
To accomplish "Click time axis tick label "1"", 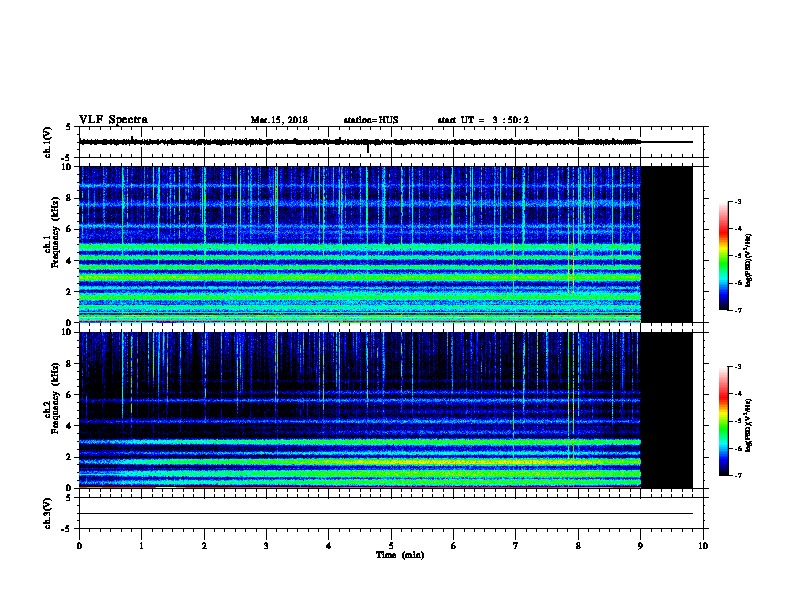I will coord(141,545).
